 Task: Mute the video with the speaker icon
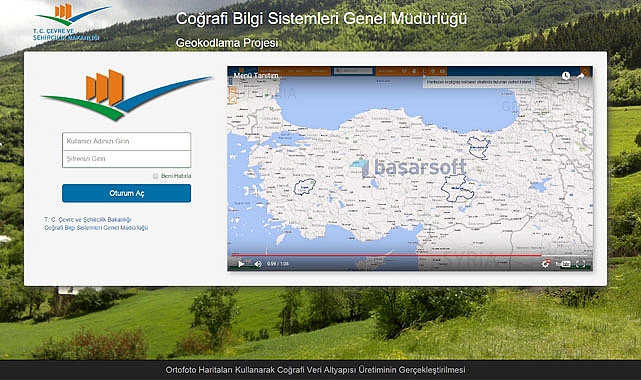click(258, 264)
